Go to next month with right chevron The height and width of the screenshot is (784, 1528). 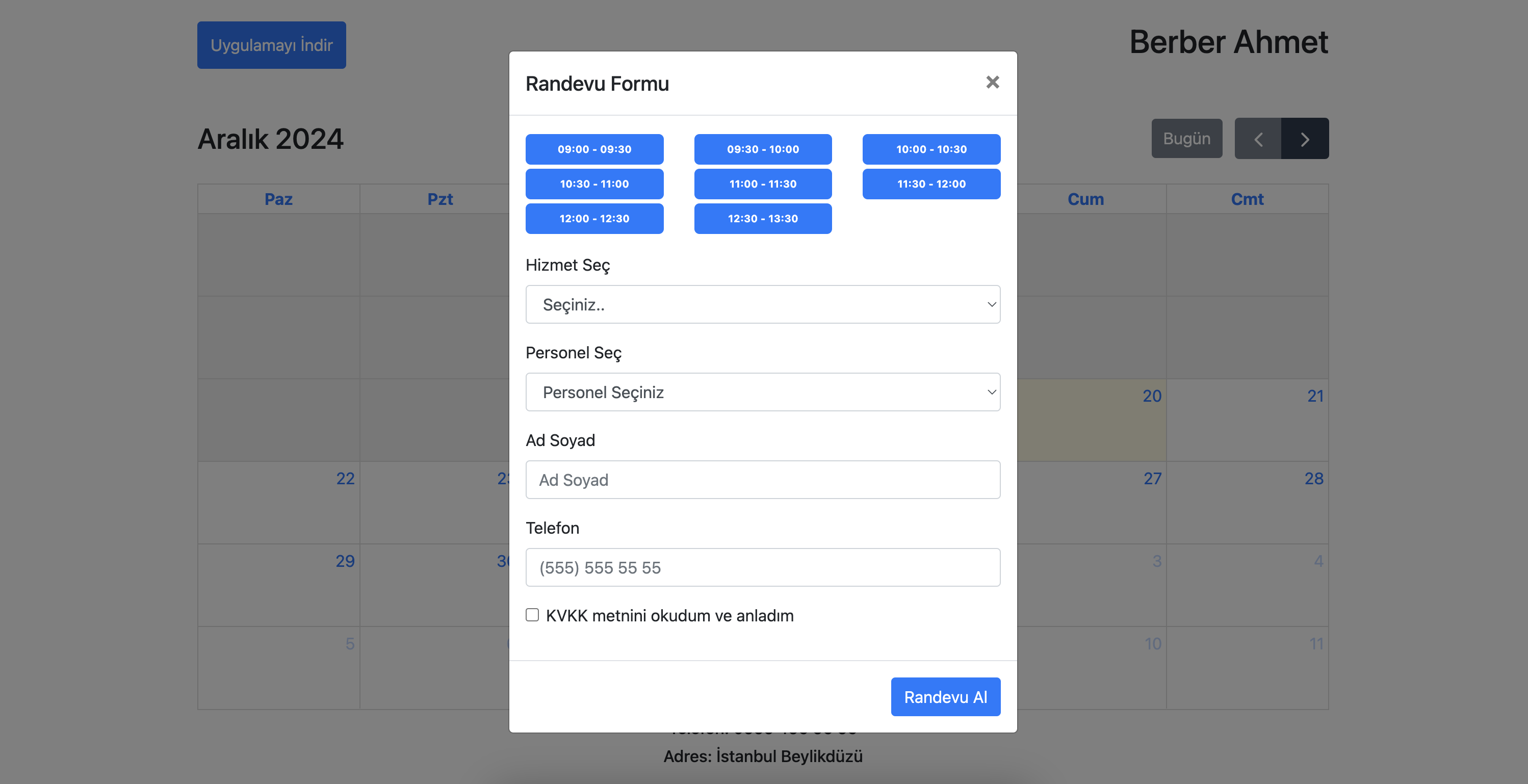tap(1304, 139)
